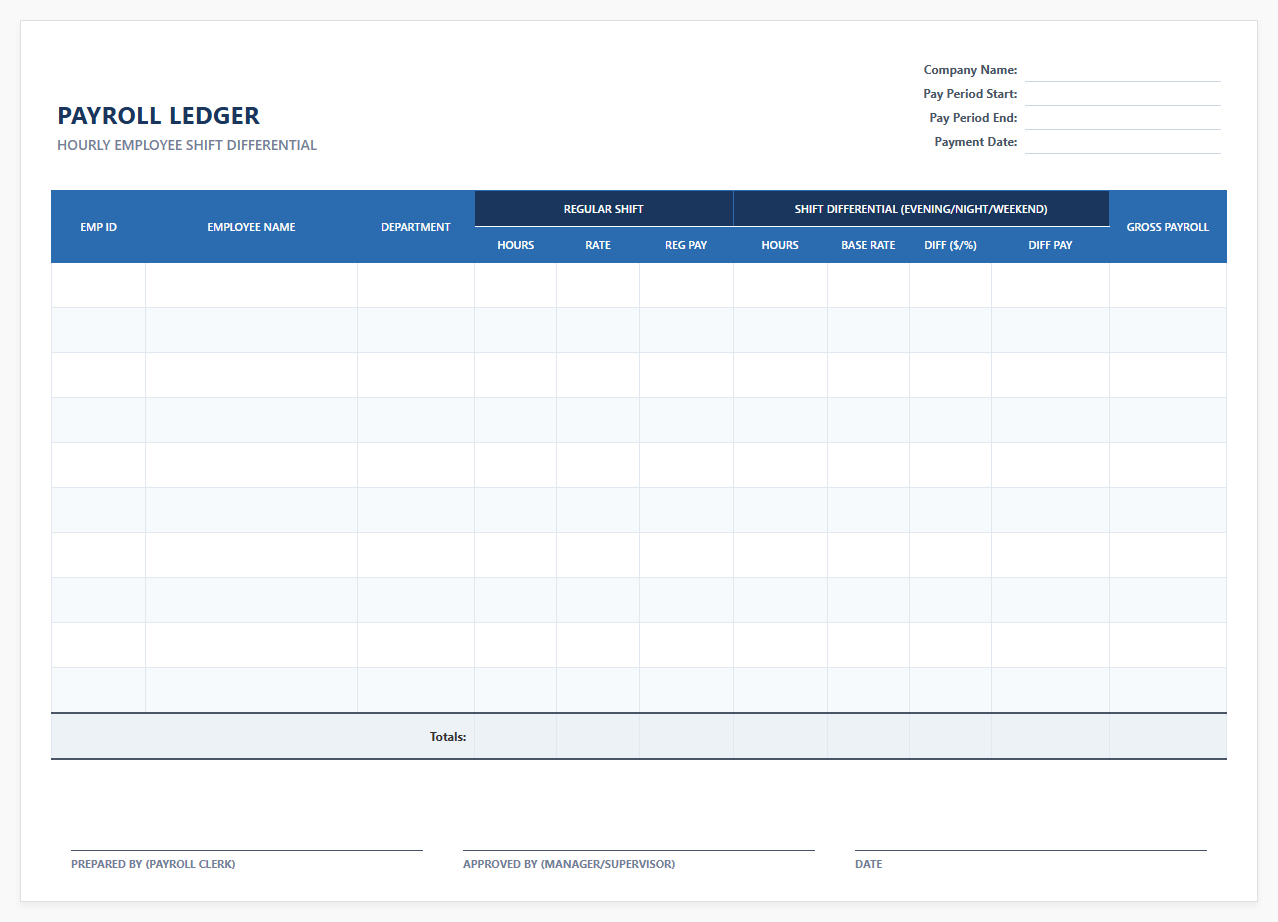Click the Date signature line
1278x922 pixels.
point(1031,850)
